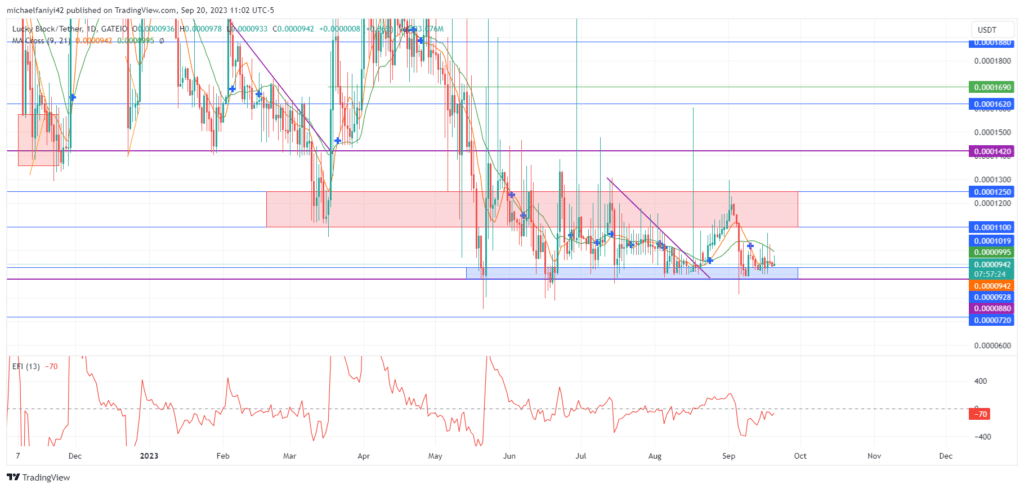Image resolution: width=1024 pixels, height=489 pixels.
Task: Click the green 0.0001690 price label
Action: (x=989, y=87)
